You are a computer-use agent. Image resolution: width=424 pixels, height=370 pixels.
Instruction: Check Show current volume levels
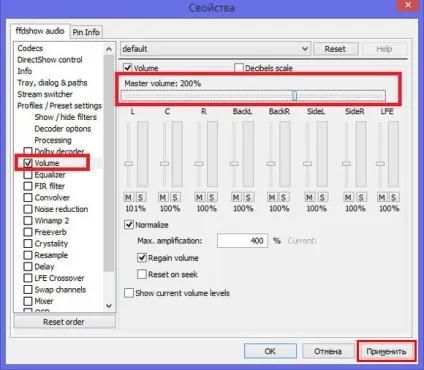click(x=129, y=293)
